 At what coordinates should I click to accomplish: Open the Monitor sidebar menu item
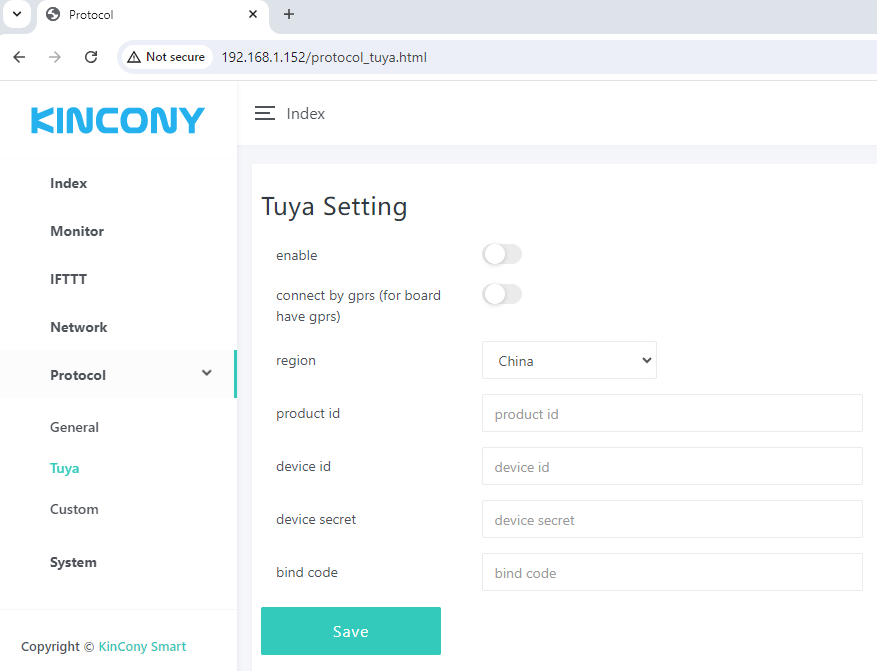coord(77,231)
